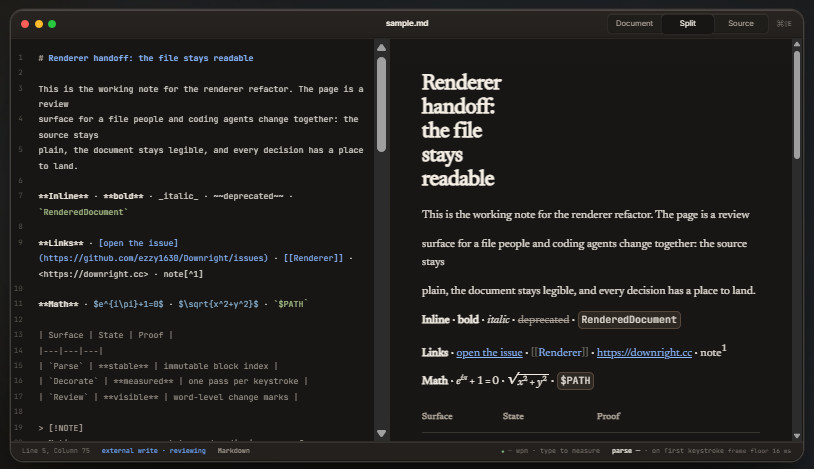Click the preview pane scroll-up arrow
The image size is (814, 469).
pos(797,45)
